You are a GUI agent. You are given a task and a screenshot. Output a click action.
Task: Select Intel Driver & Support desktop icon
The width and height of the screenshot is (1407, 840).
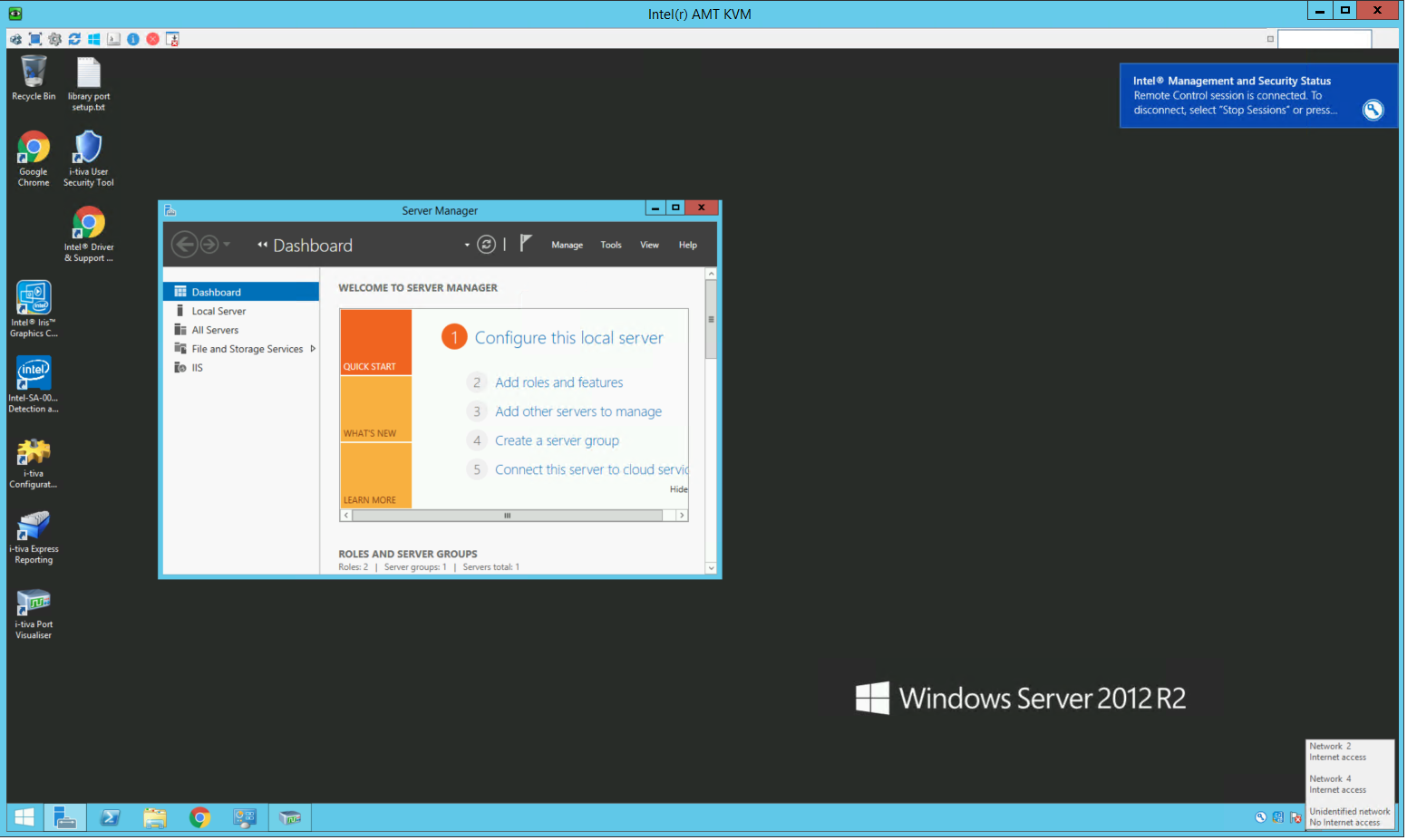(89, 234)
